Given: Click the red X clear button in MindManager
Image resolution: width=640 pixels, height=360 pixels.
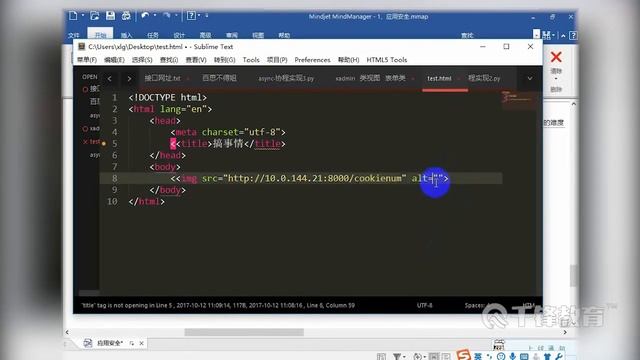Looking at the screenshot, I should point(556,57).
